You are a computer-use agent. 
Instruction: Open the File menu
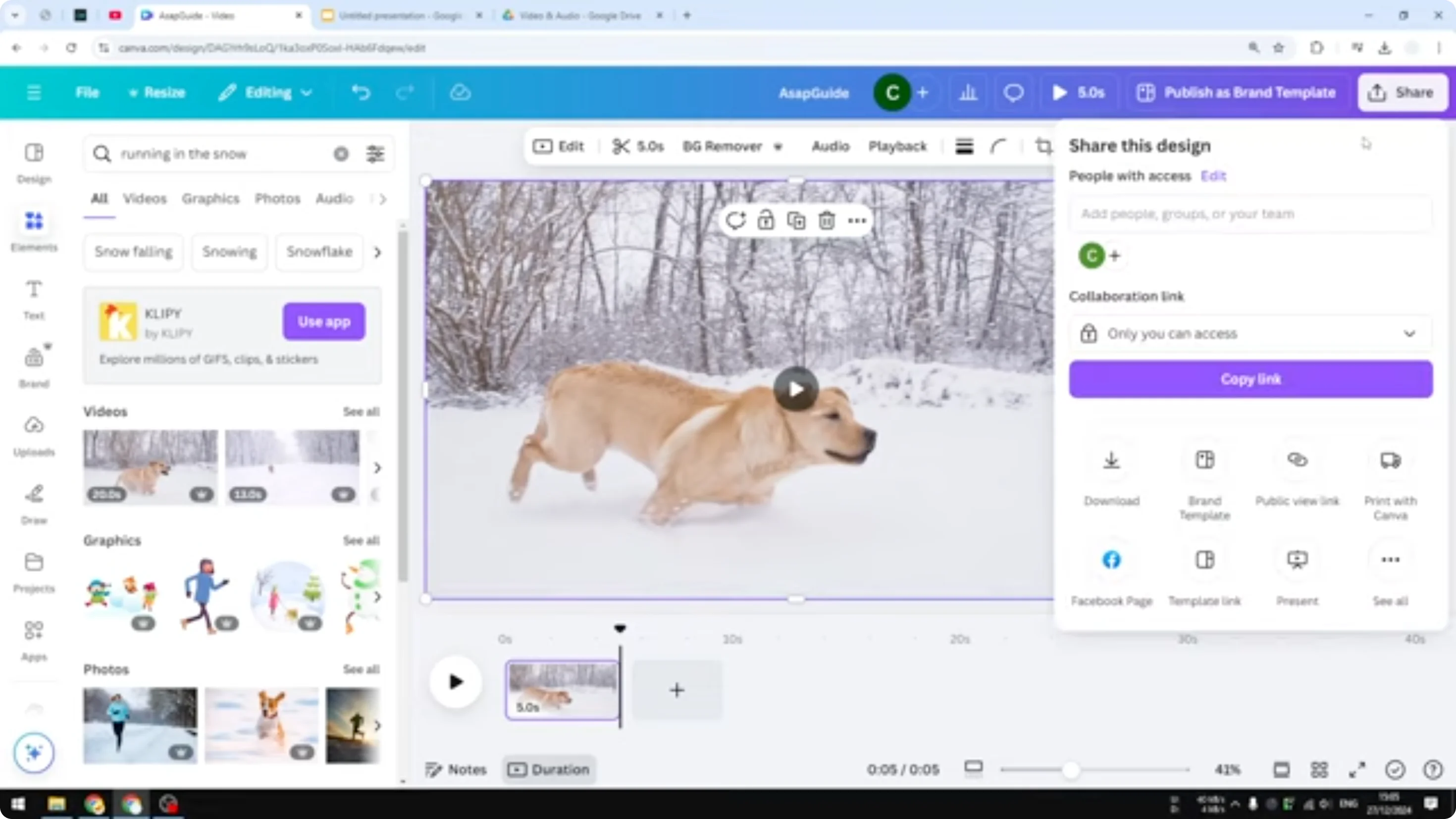pyautogui.click(x=88, y=92)
